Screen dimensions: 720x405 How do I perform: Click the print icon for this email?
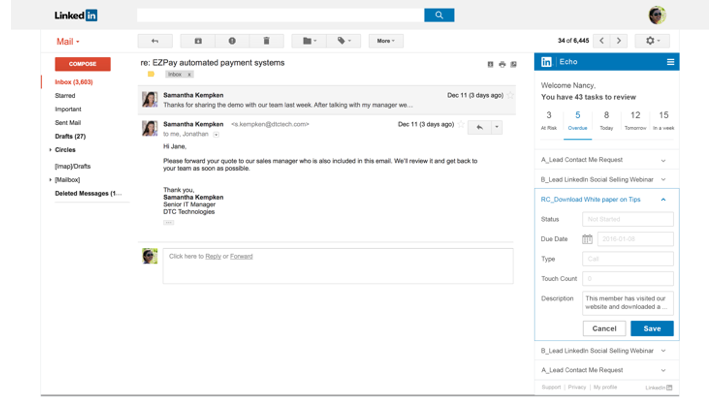502,64
